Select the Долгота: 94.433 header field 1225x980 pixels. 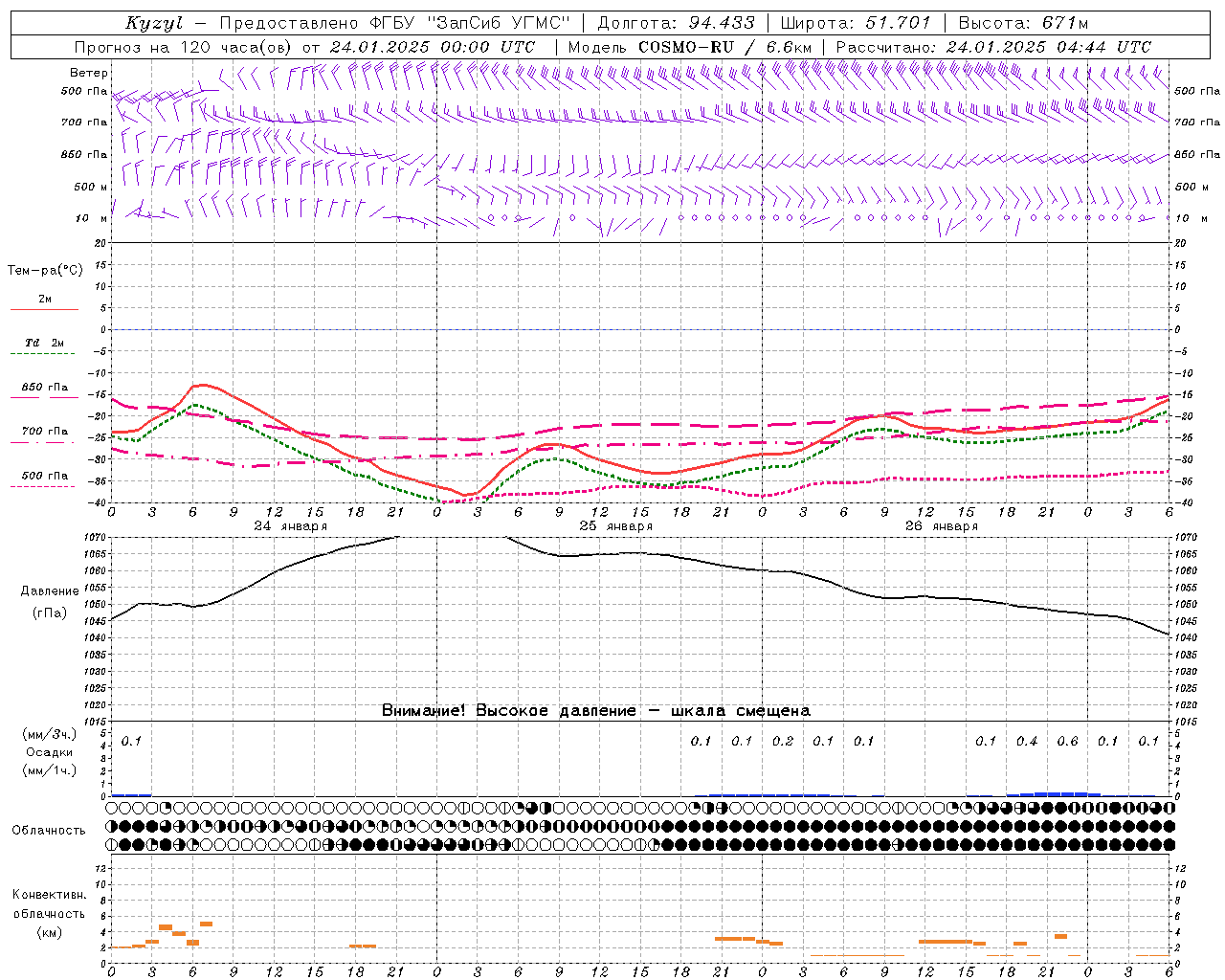click(x=676, y=23)
